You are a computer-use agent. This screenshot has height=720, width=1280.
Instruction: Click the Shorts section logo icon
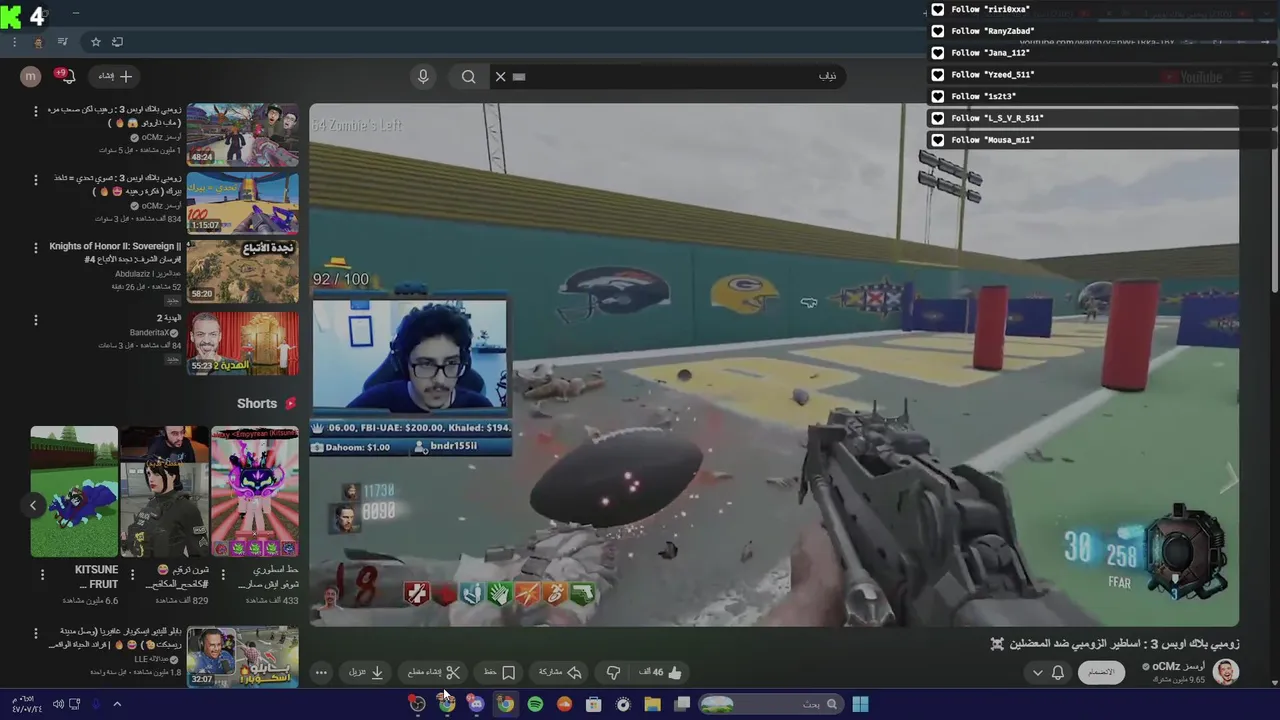(x=291, y=404)
